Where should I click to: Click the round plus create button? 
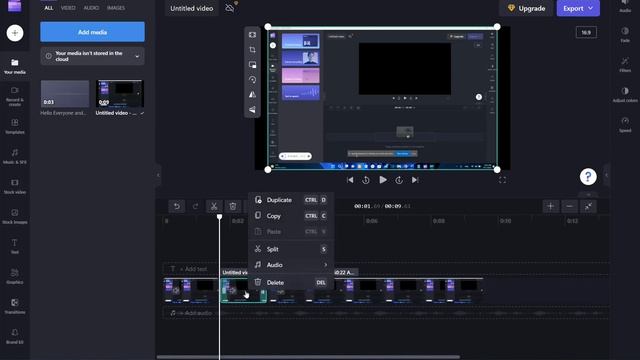tap(15, 33)
